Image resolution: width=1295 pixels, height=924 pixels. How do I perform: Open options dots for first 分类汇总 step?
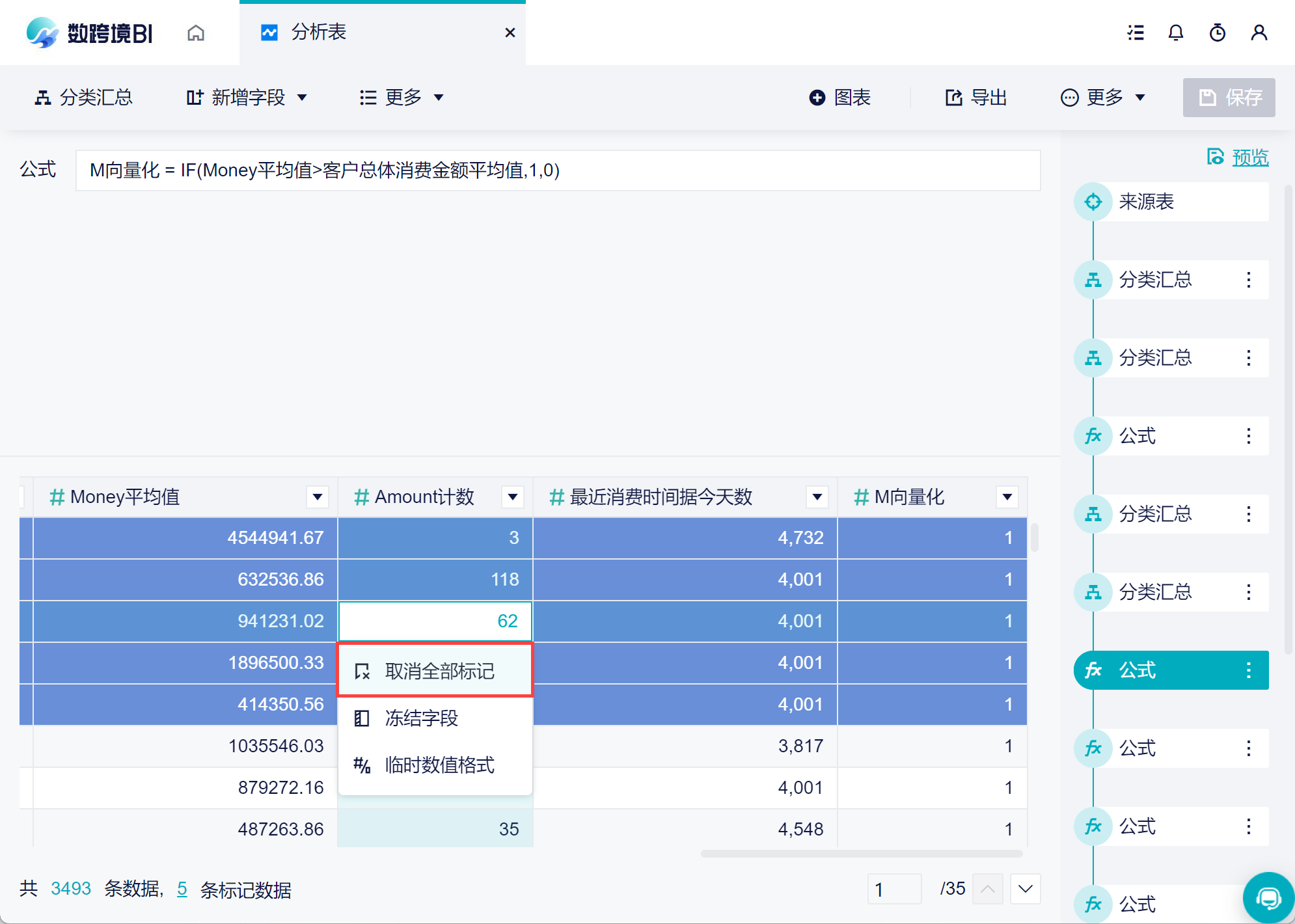[1248, 280]
